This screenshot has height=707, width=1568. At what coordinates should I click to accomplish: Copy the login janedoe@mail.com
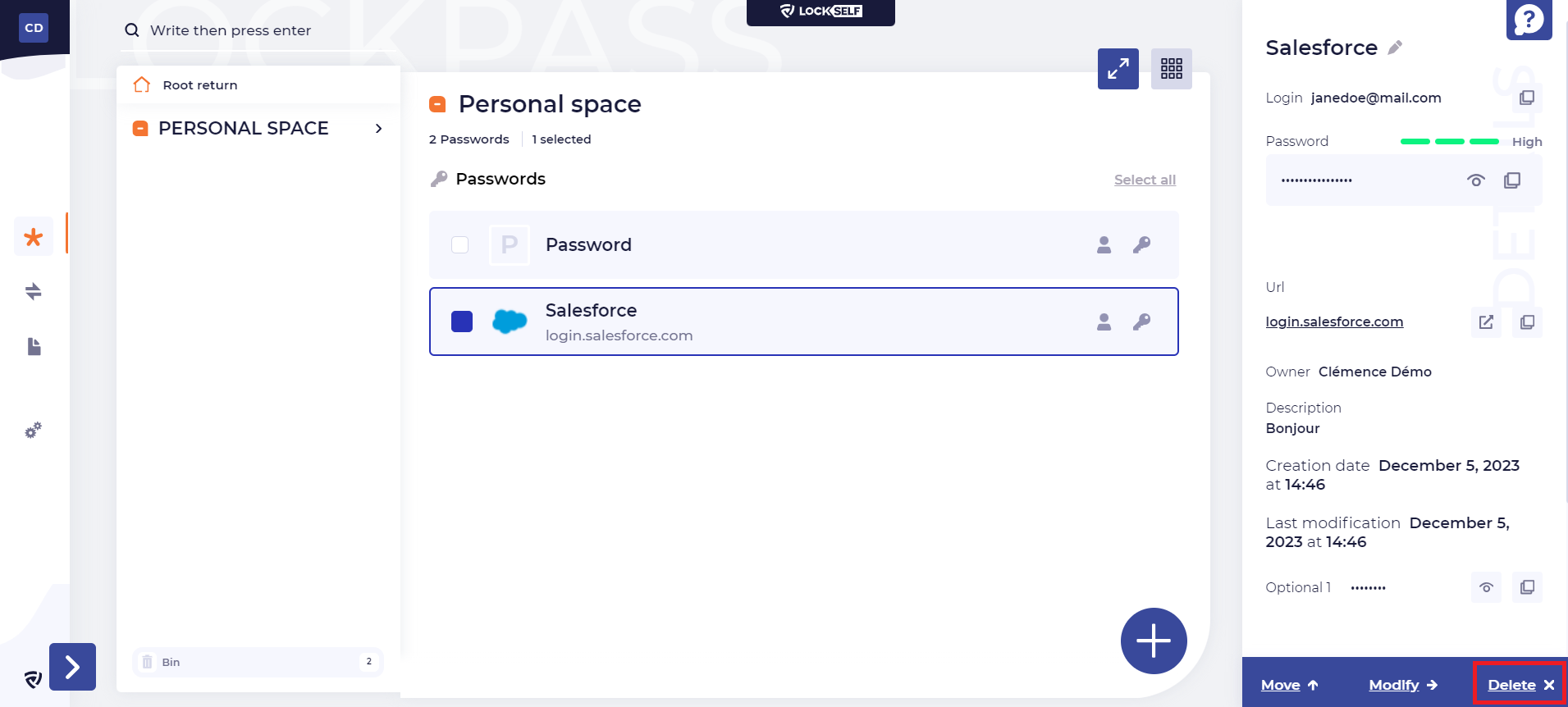coord(1526,98)
